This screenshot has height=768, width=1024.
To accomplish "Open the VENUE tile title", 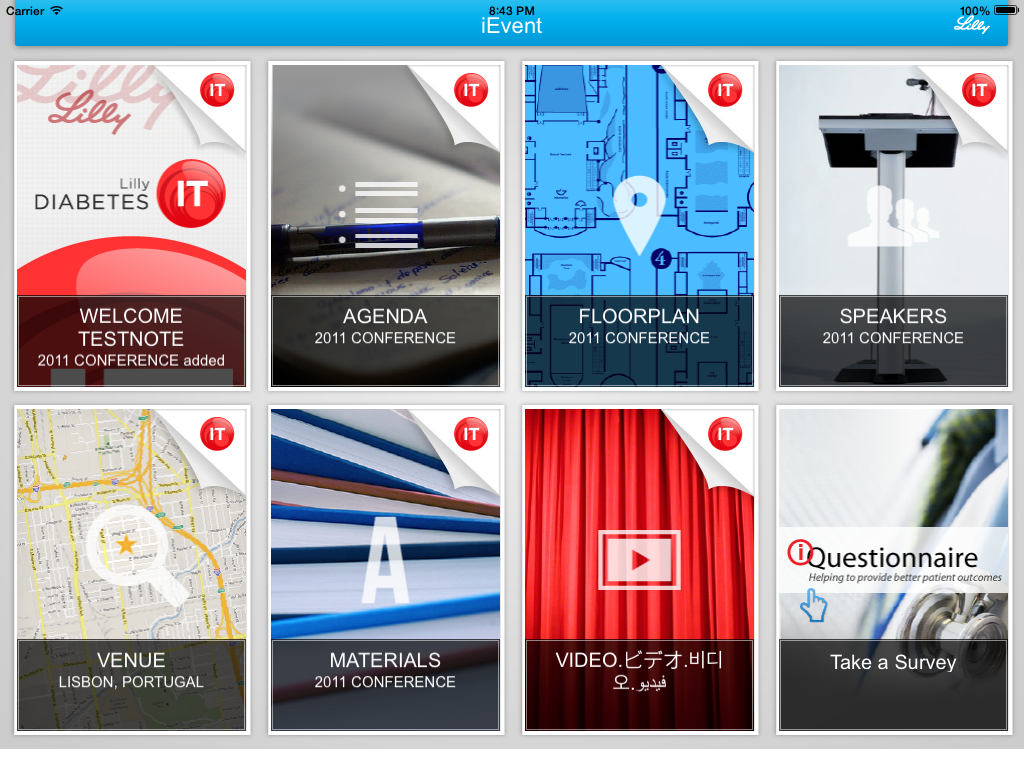I will point(131,660).
